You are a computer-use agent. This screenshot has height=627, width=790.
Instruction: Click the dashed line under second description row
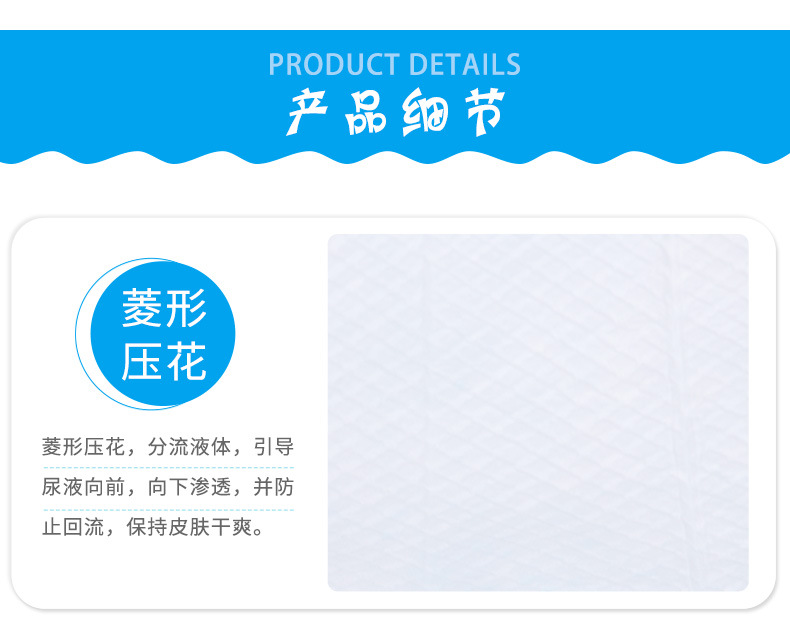coord(168,510)
